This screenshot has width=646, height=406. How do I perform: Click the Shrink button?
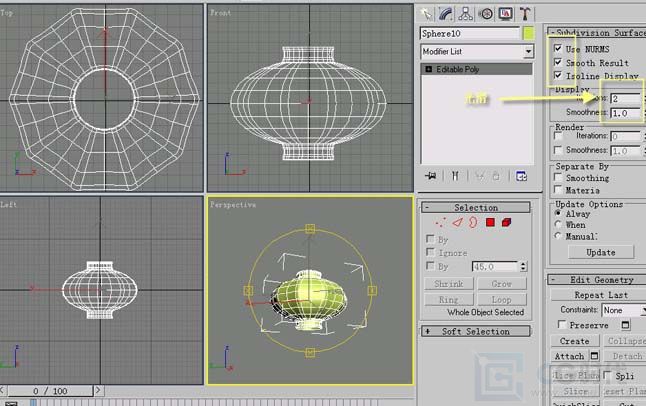pos(449,284)
